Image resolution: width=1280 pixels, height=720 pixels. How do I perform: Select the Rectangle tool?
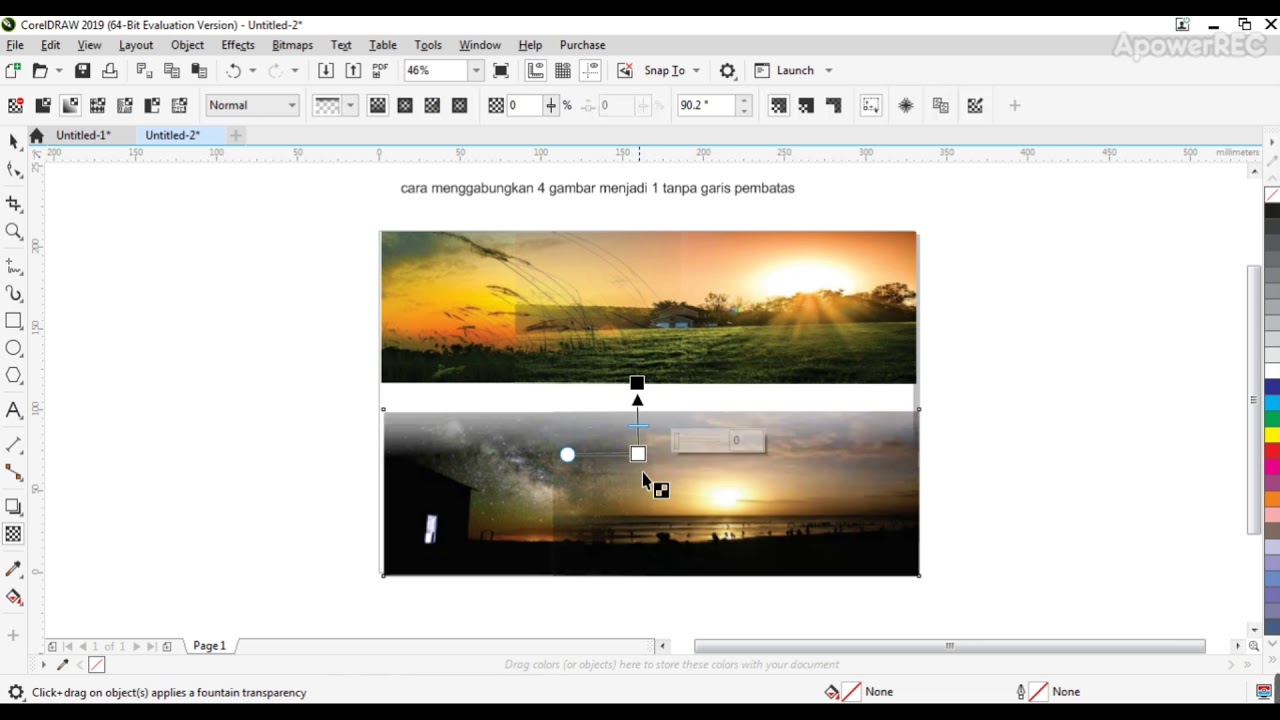(x=14, y=321)
